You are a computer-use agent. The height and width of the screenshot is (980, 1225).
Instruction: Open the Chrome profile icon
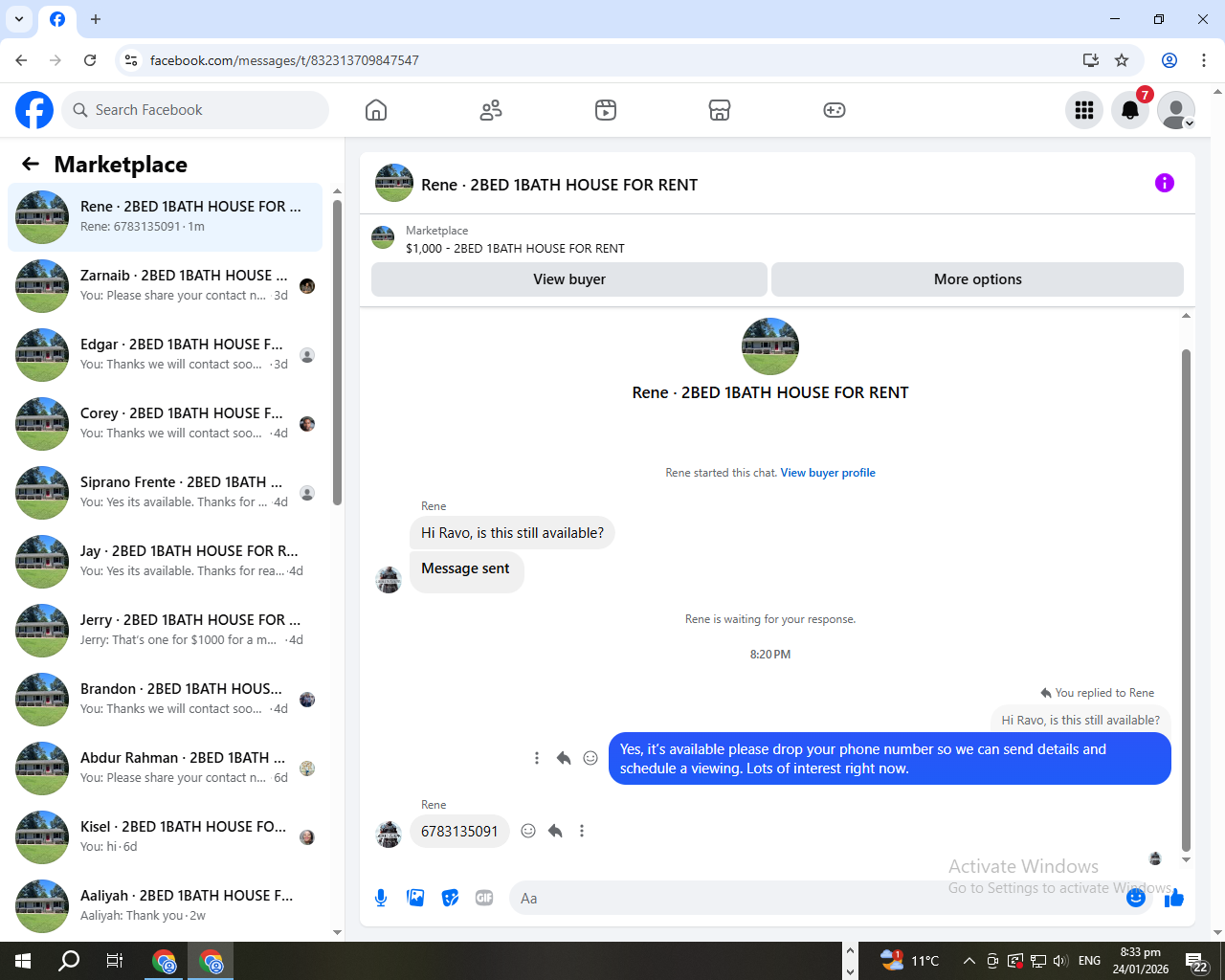pos(1169,60)
